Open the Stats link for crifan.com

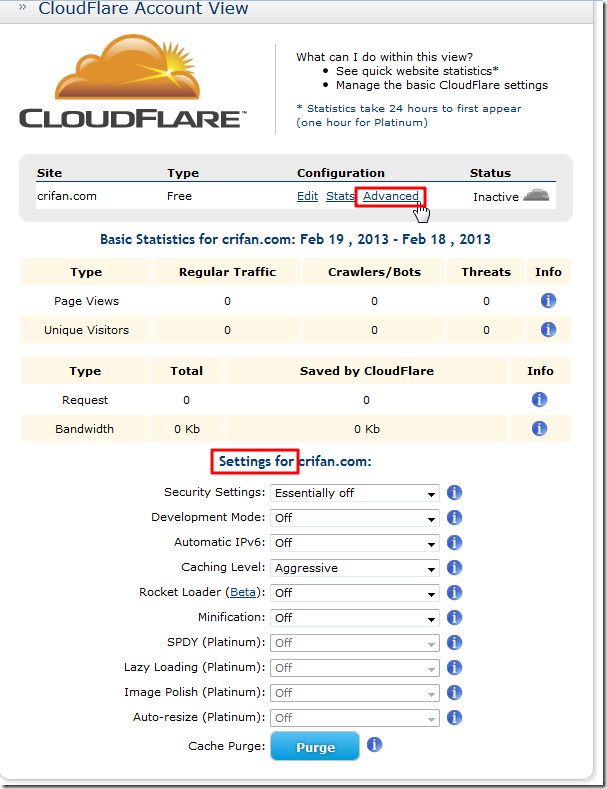340,196
